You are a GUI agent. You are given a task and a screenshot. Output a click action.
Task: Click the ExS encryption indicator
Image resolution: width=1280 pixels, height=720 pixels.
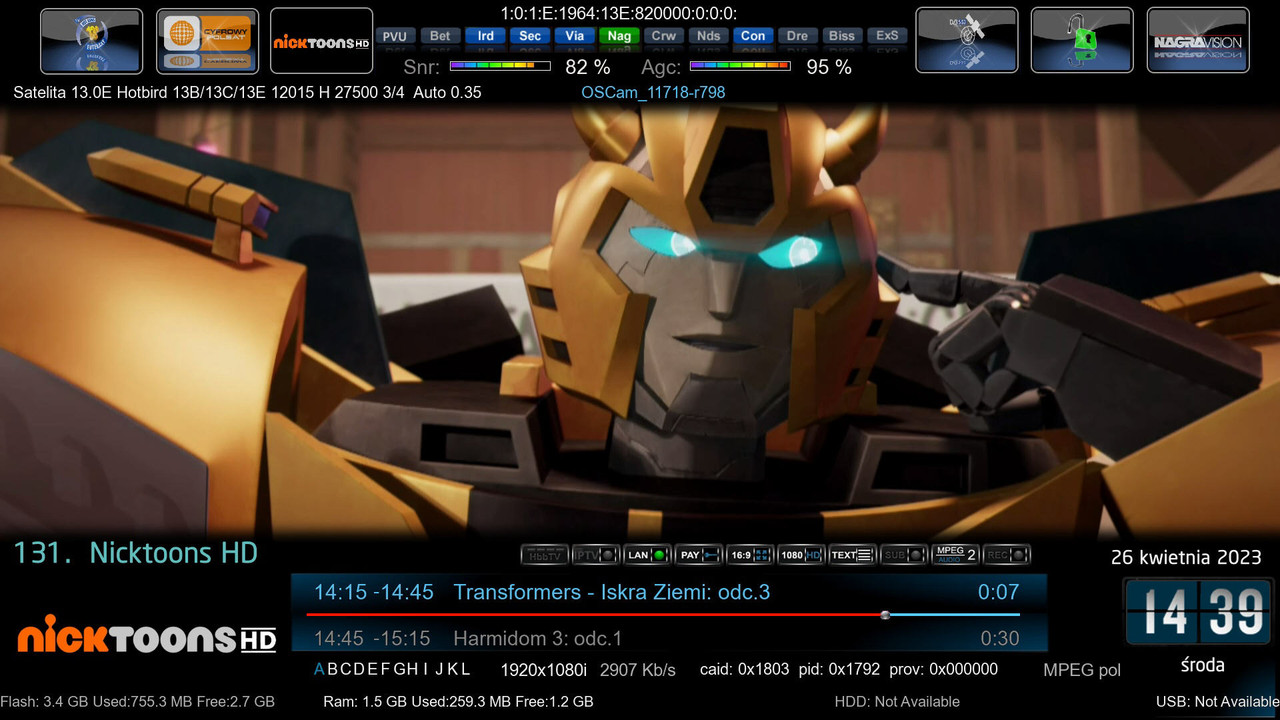point(887,36)
